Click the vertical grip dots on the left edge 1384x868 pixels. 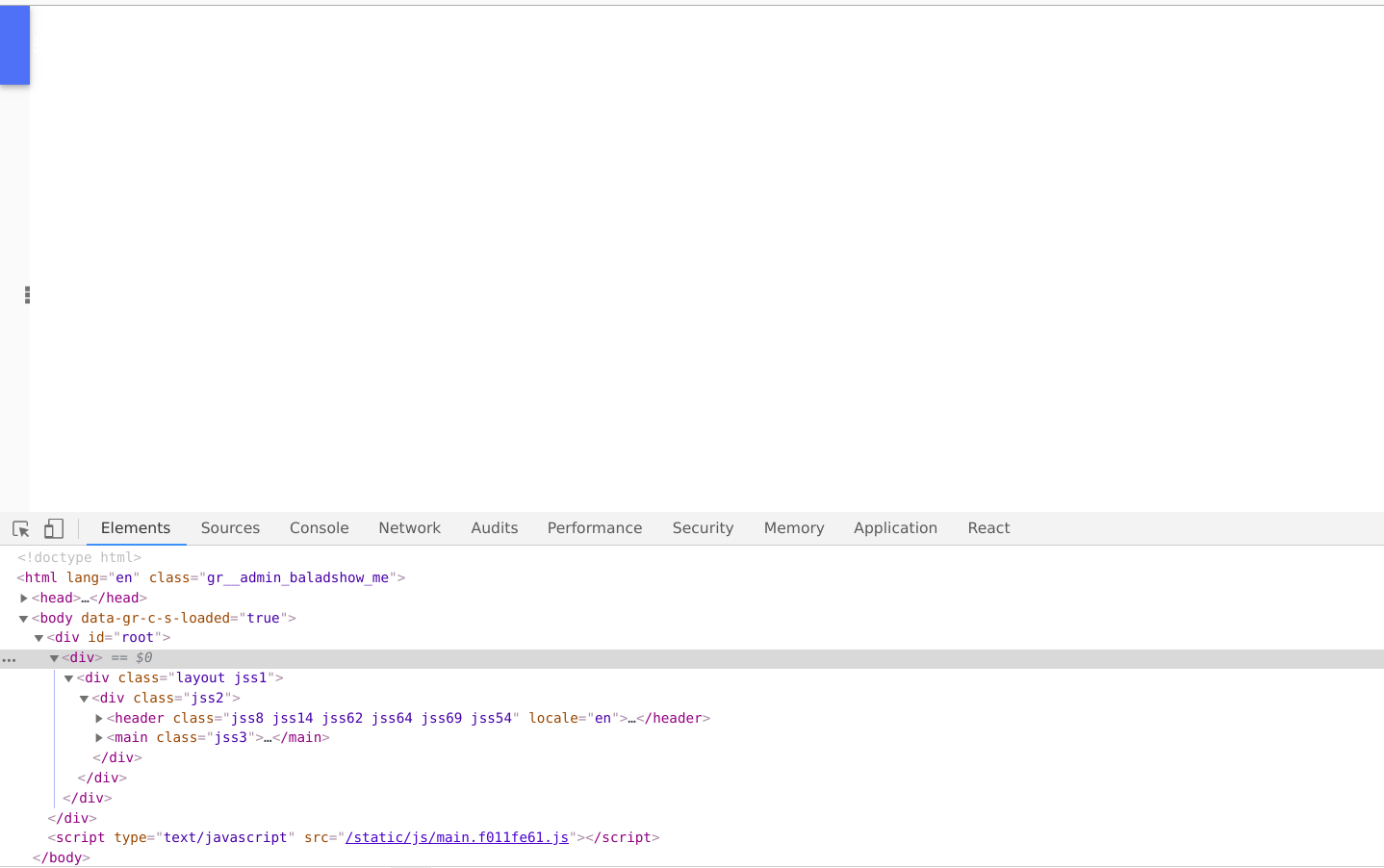tap(26, 294)
